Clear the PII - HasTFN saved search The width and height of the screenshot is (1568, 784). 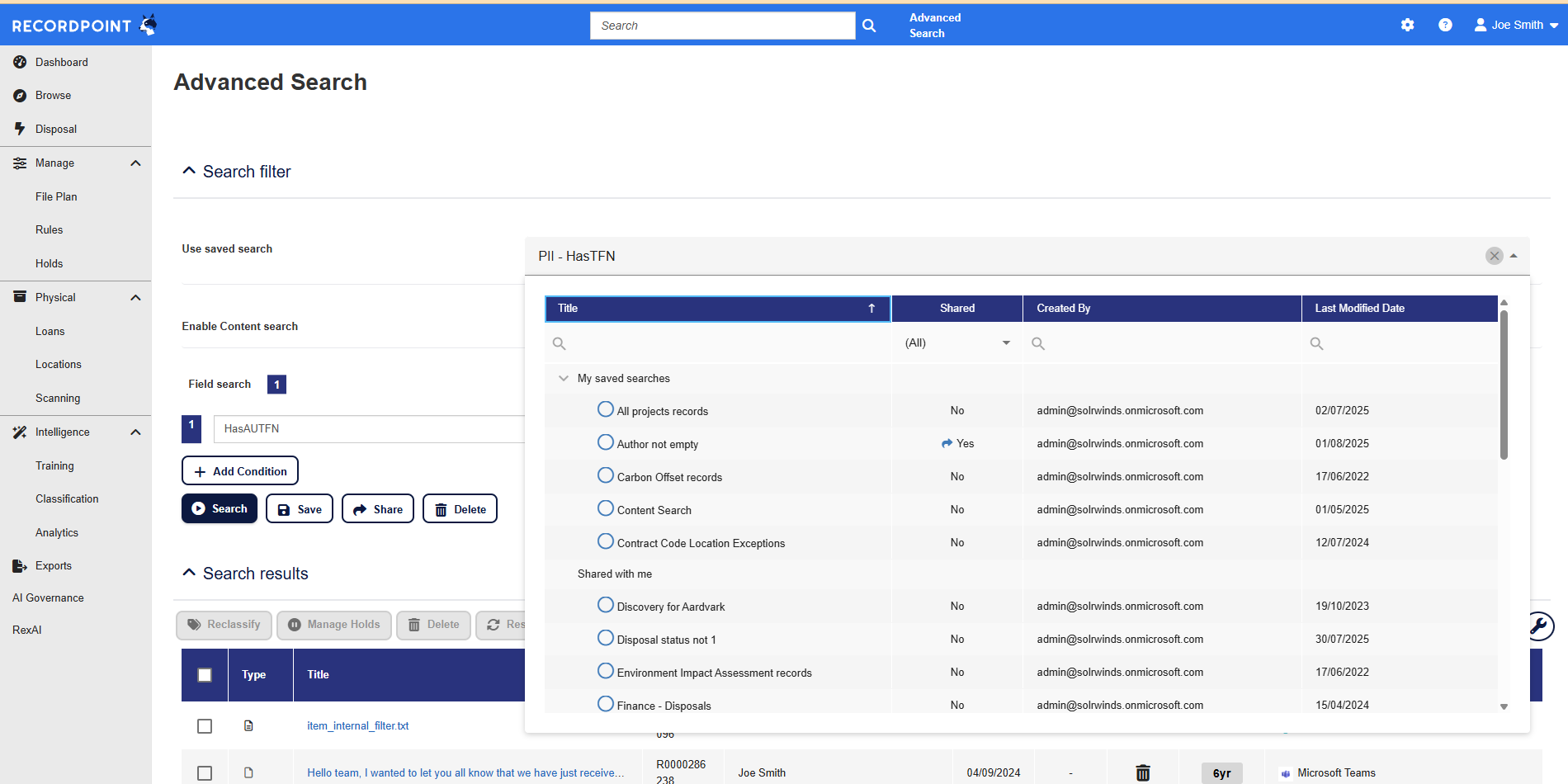tap(1494, 256)
